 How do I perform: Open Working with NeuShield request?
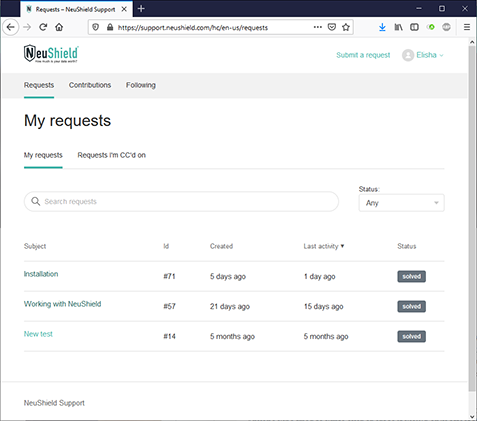(x=62, y=304)
